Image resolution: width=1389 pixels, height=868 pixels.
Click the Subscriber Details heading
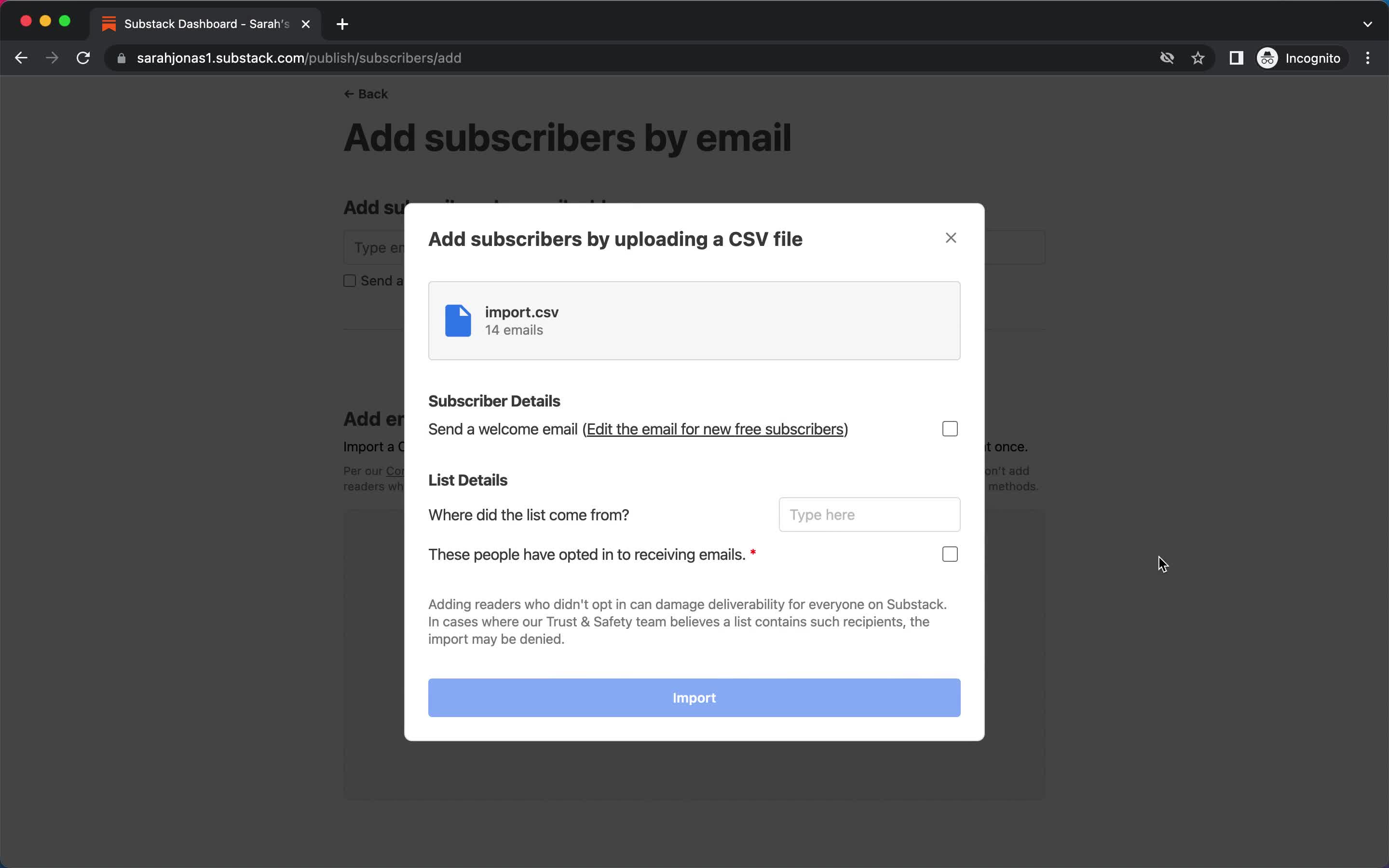494,401
